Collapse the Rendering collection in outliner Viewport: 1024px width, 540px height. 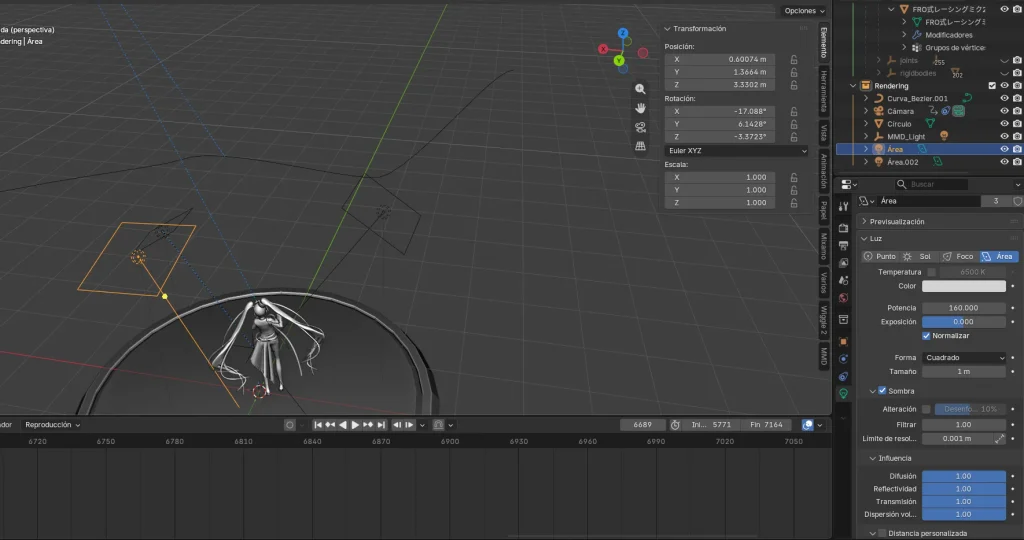click(x=853, y=86)
